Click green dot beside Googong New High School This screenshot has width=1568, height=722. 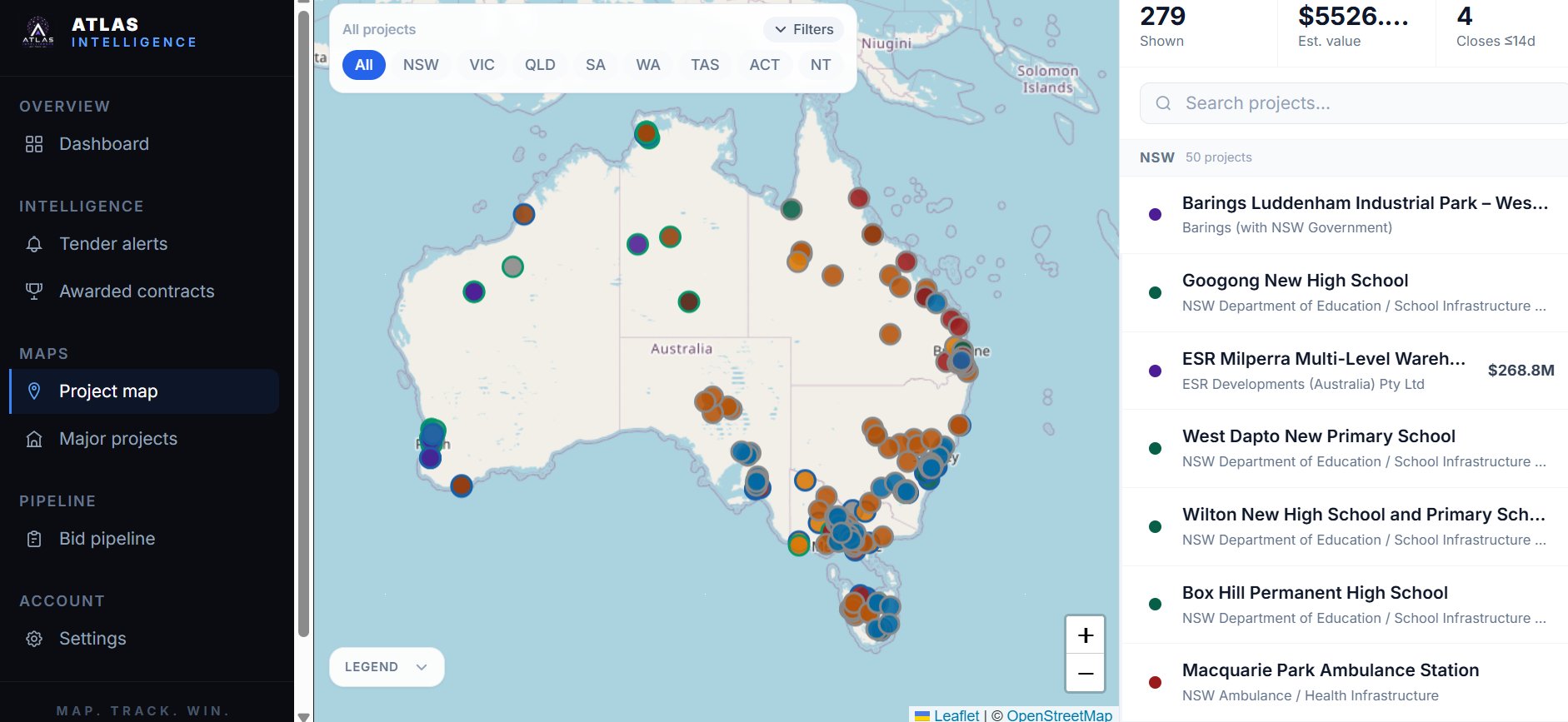point(1155,292)
